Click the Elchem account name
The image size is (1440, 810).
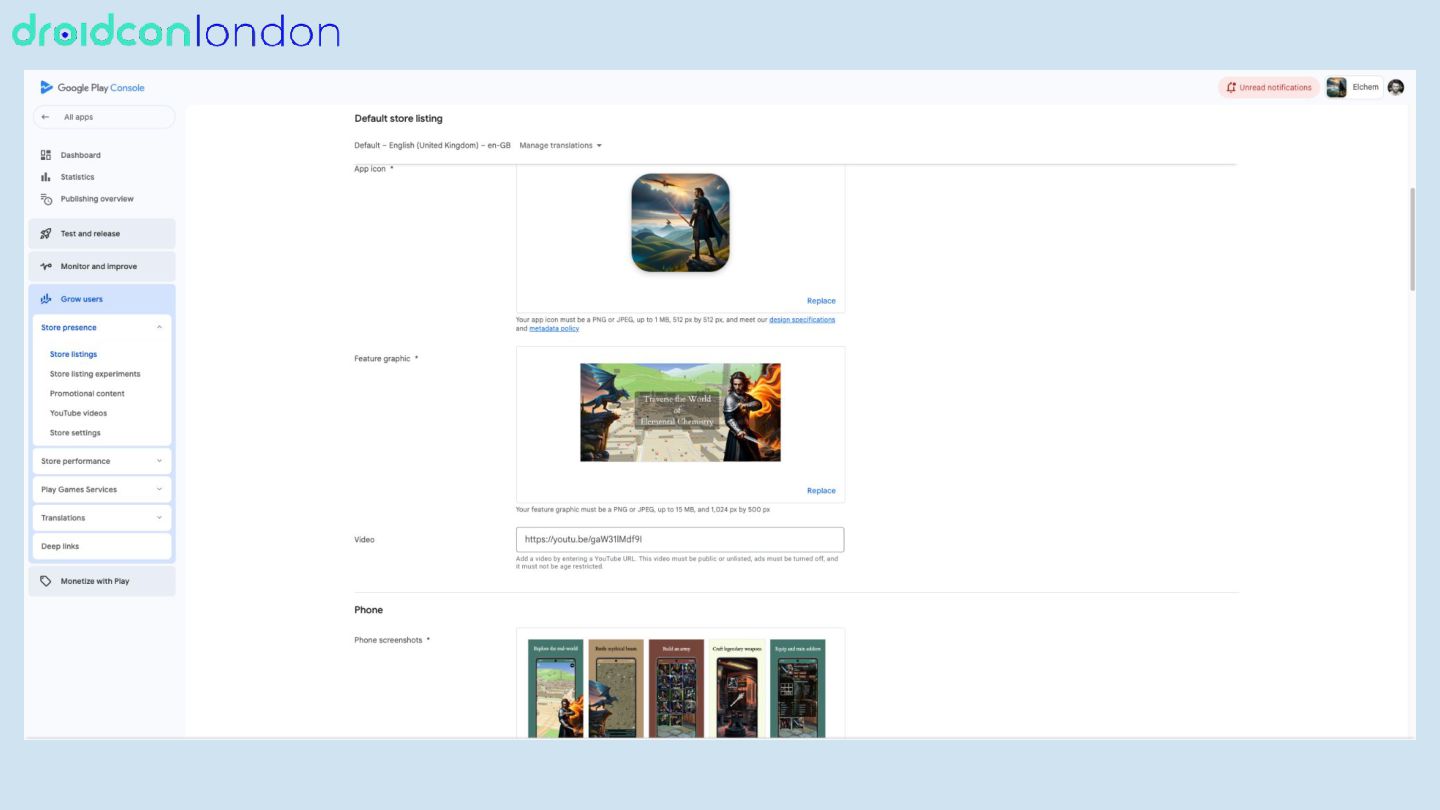tap(1365, 87)
